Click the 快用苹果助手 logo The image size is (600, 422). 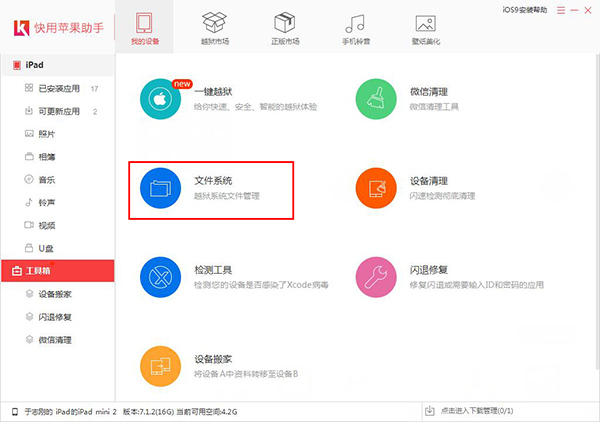(59, 28)
